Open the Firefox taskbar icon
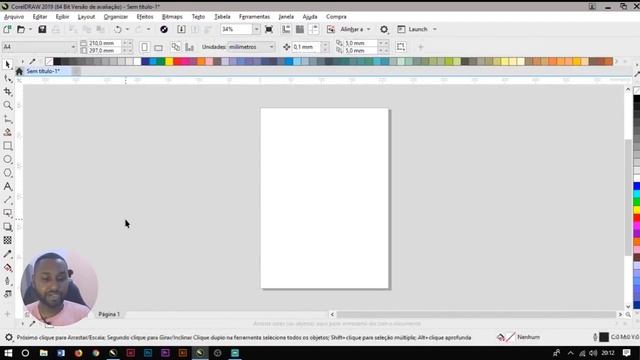The image size is (640, 360). (78, 353)
